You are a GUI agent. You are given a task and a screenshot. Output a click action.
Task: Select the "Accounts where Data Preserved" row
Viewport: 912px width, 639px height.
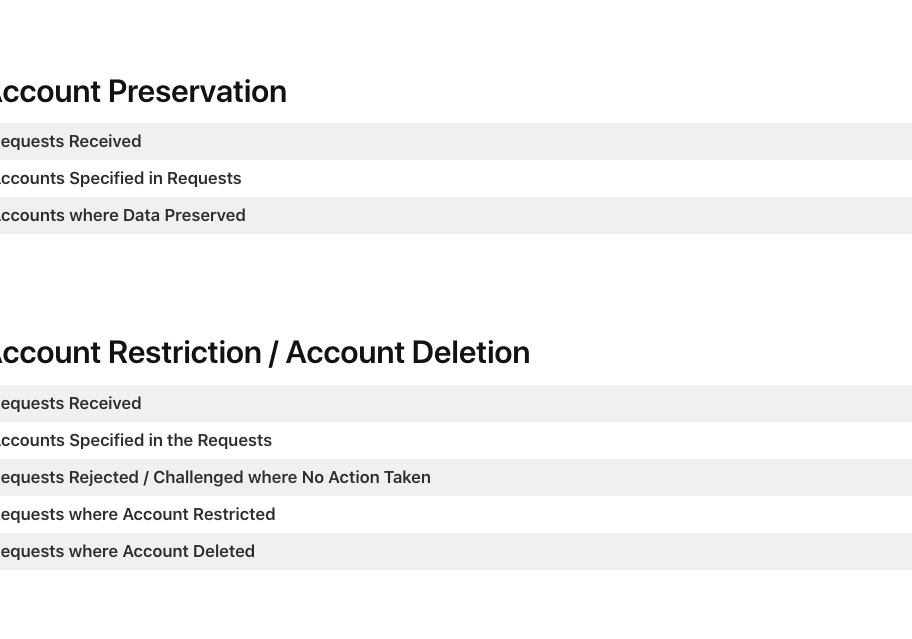(x=120, y=216)
